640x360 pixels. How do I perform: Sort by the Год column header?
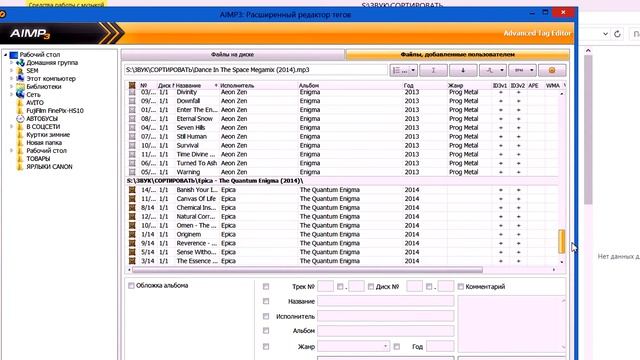pos(424,85)
